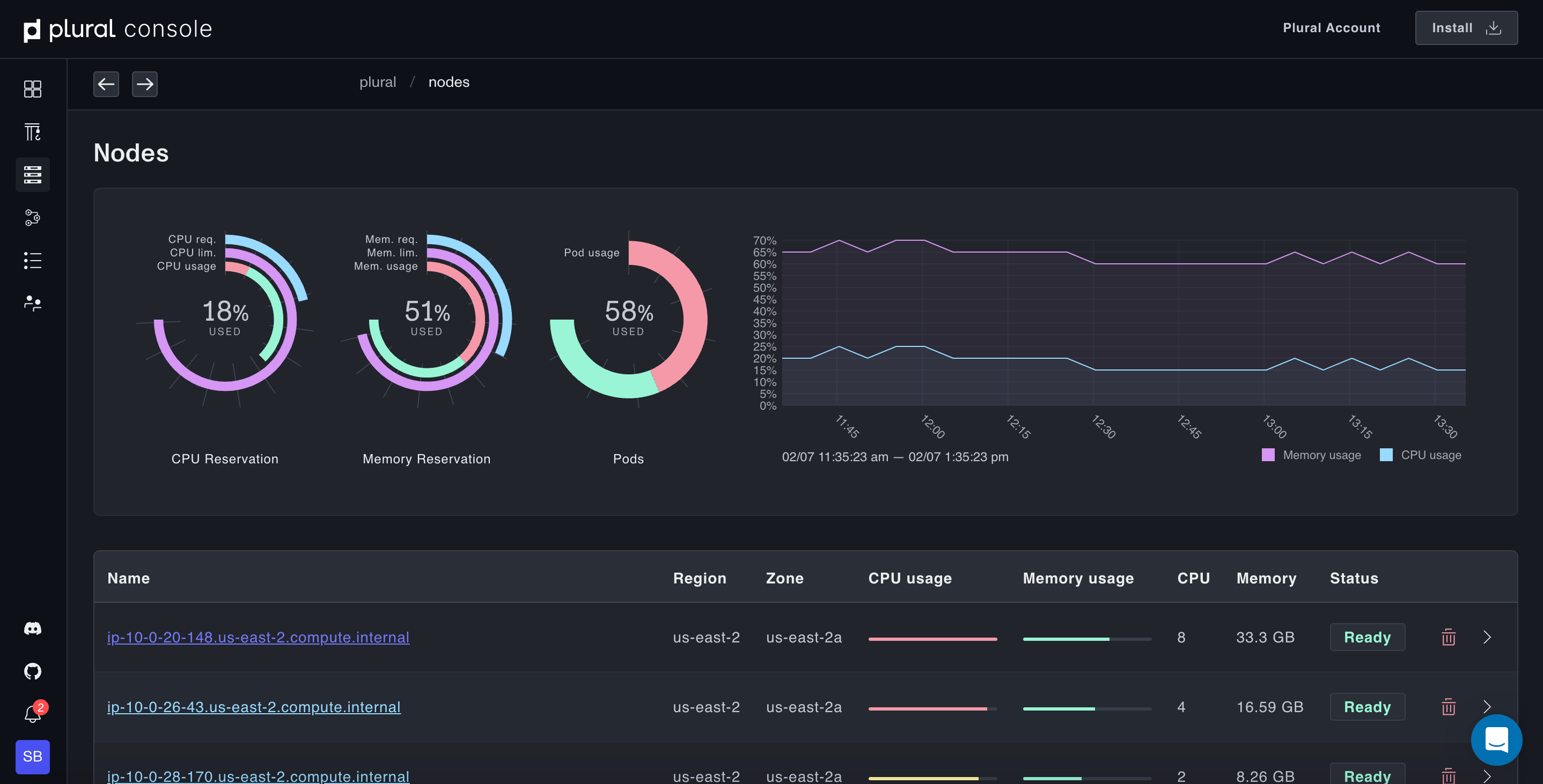
Task: Open the chat support bubble
Action: coord(1496,739)
